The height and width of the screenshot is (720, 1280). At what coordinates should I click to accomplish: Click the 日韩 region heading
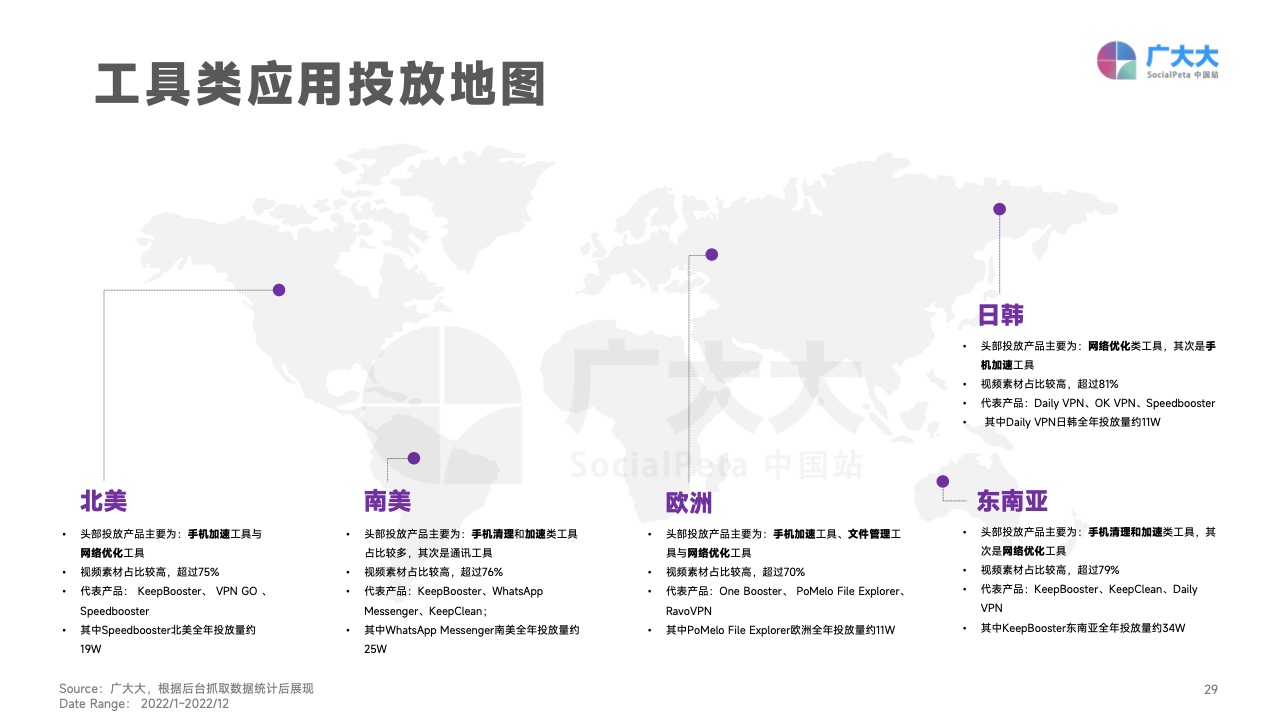point(1001,315)
